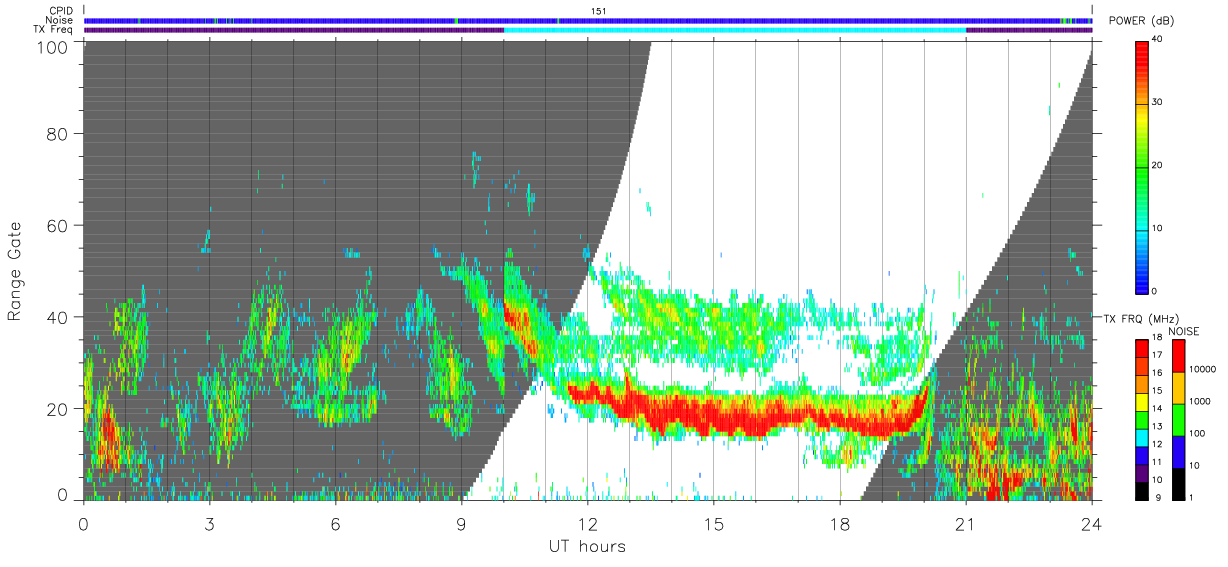This screenshot has height=567, width=1228.
Task: Click the CPID value 151
Action: [x=598, y=11]
